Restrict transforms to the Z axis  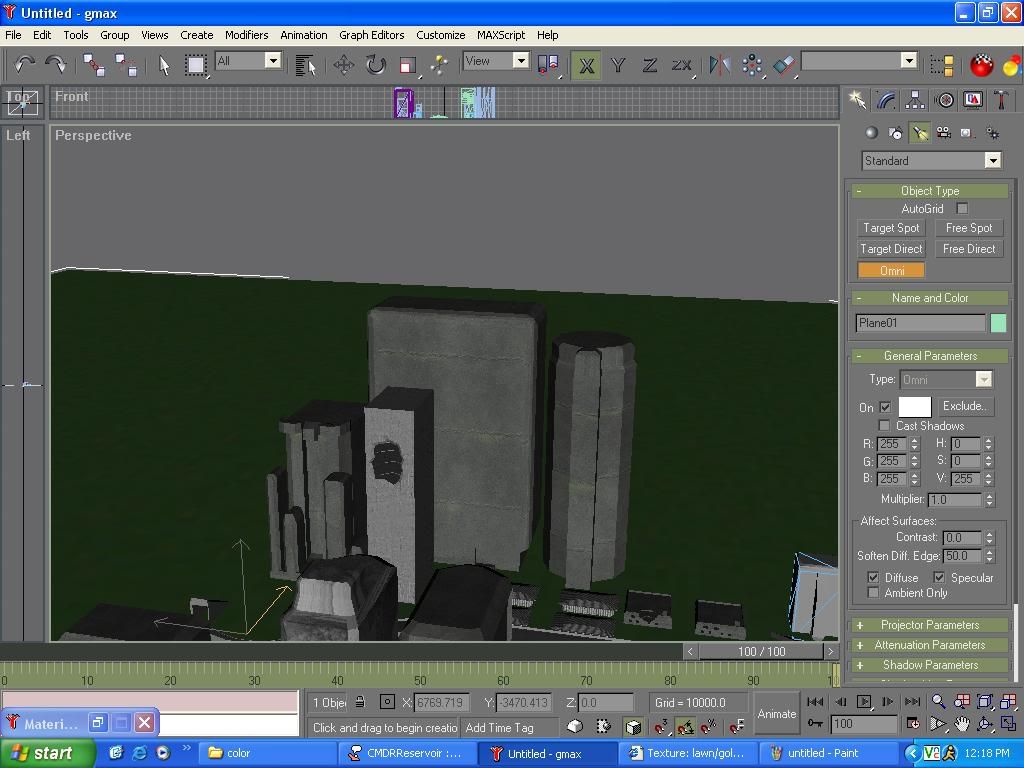[649, 65]
